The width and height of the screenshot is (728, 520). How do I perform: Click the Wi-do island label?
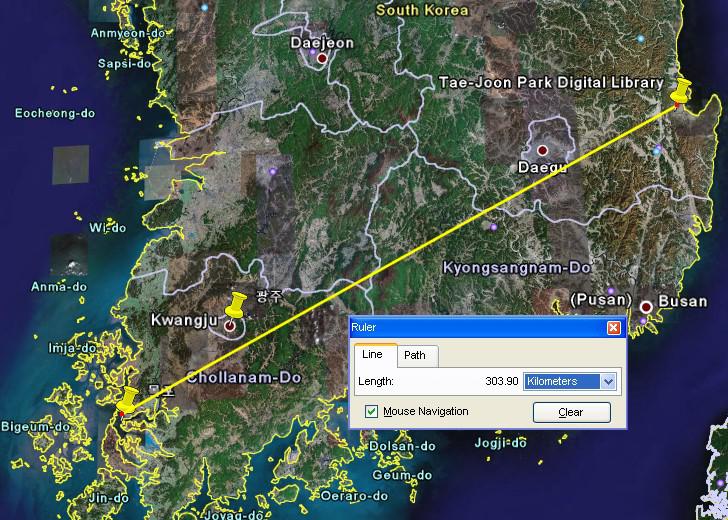[x=108, y=228]
